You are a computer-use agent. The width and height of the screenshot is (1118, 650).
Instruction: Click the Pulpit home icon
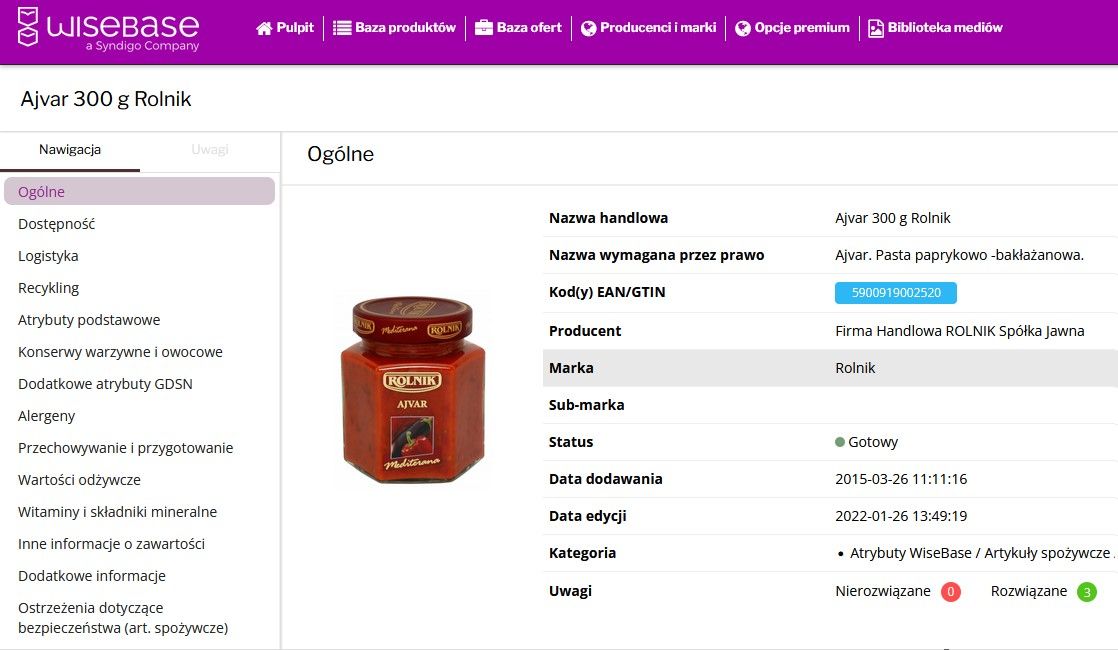264,28
